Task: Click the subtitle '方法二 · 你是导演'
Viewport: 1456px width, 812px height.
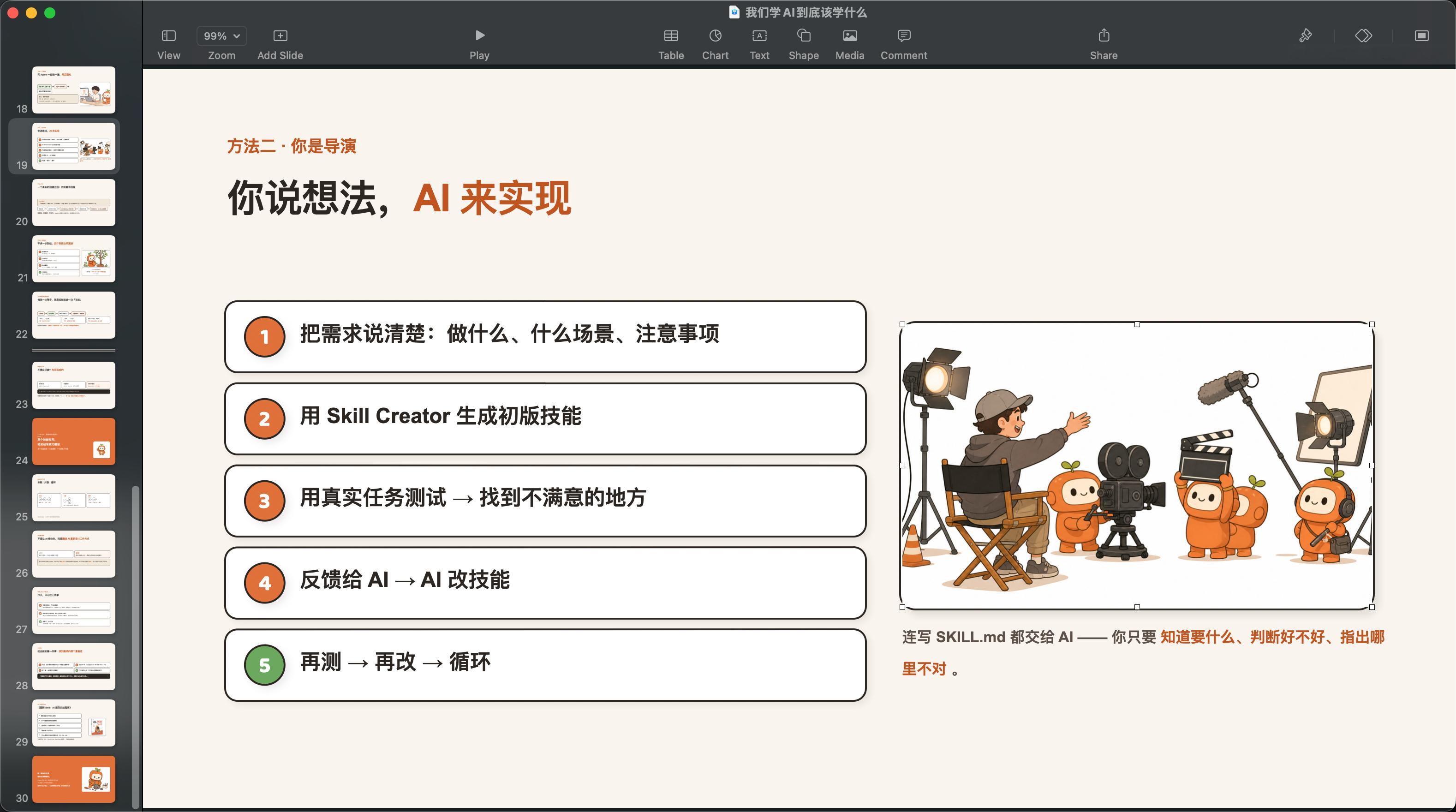Action: [x=291, y=146]
